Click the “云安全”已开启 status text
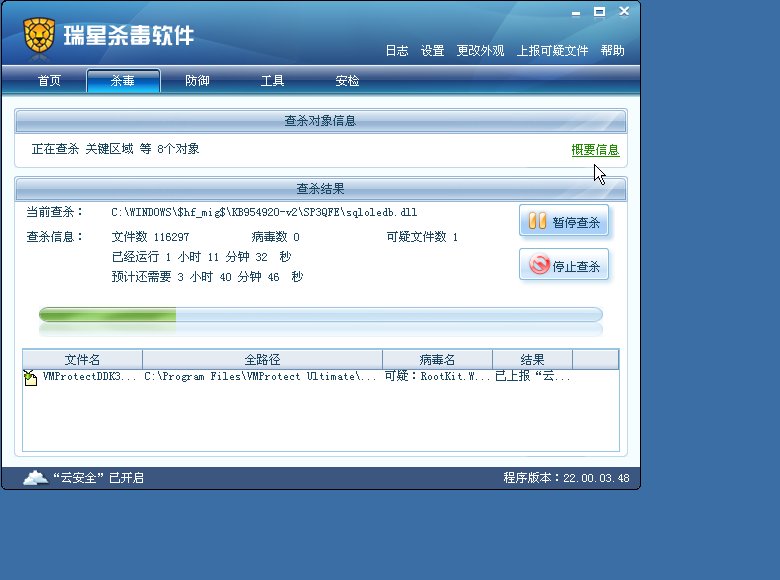780x580 pixels. coord(98,478)
